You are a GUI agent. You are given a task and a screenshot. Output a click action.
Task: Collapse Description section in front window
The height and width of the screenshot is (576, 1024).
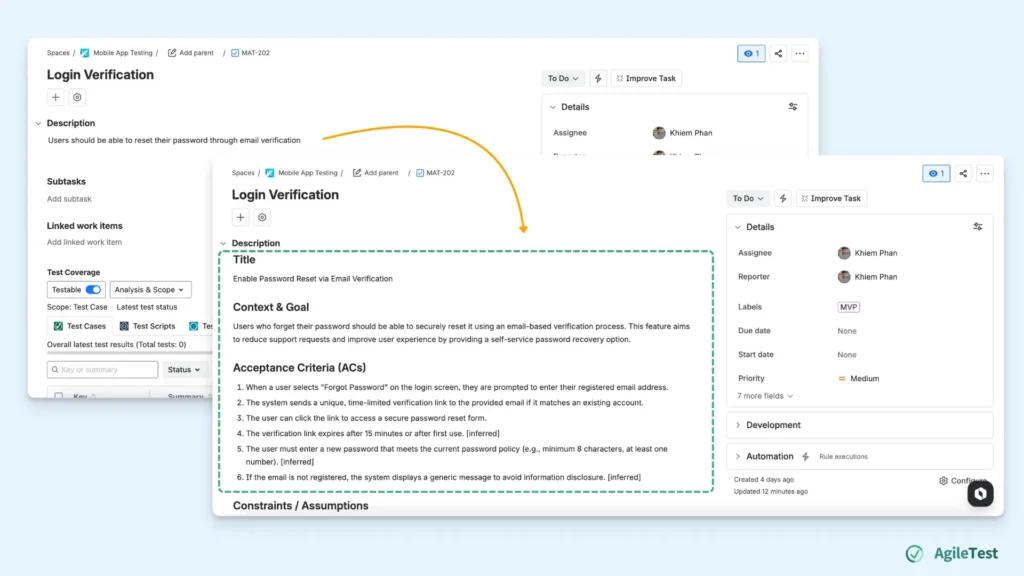tap(223, 244)
